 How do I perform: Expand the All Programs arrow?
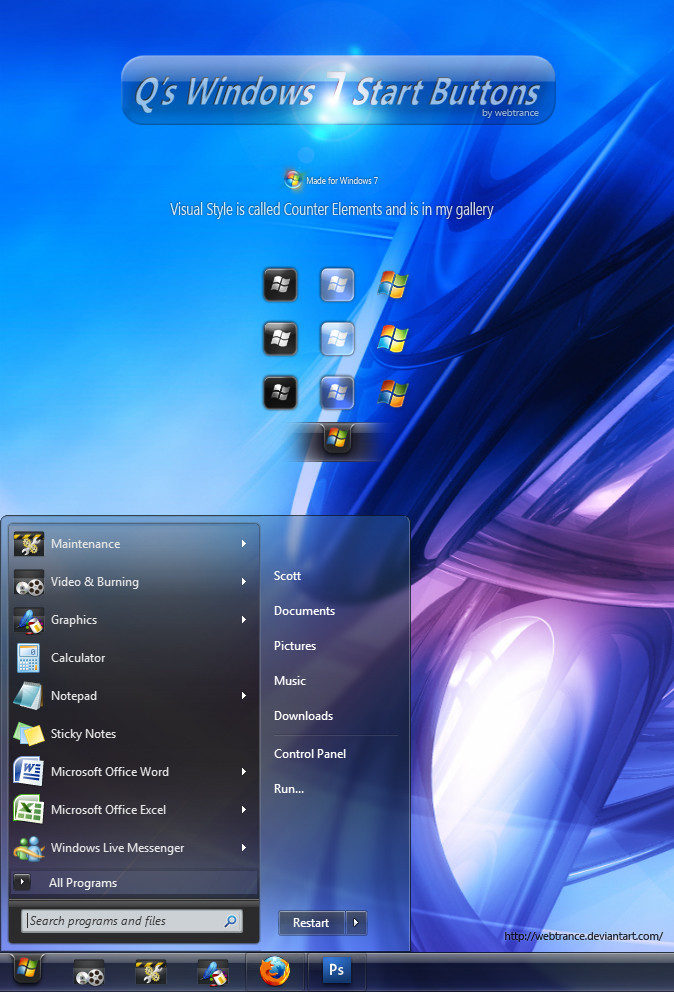pyautogui.click(x=22, y=881)
